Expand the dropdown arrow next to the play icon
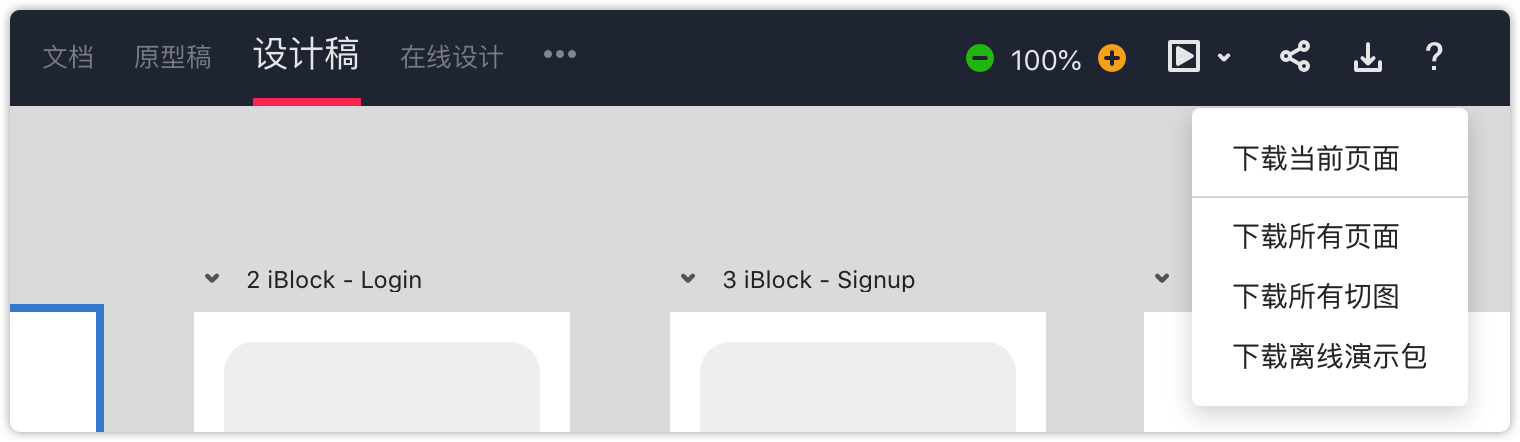 (1224, 59)
